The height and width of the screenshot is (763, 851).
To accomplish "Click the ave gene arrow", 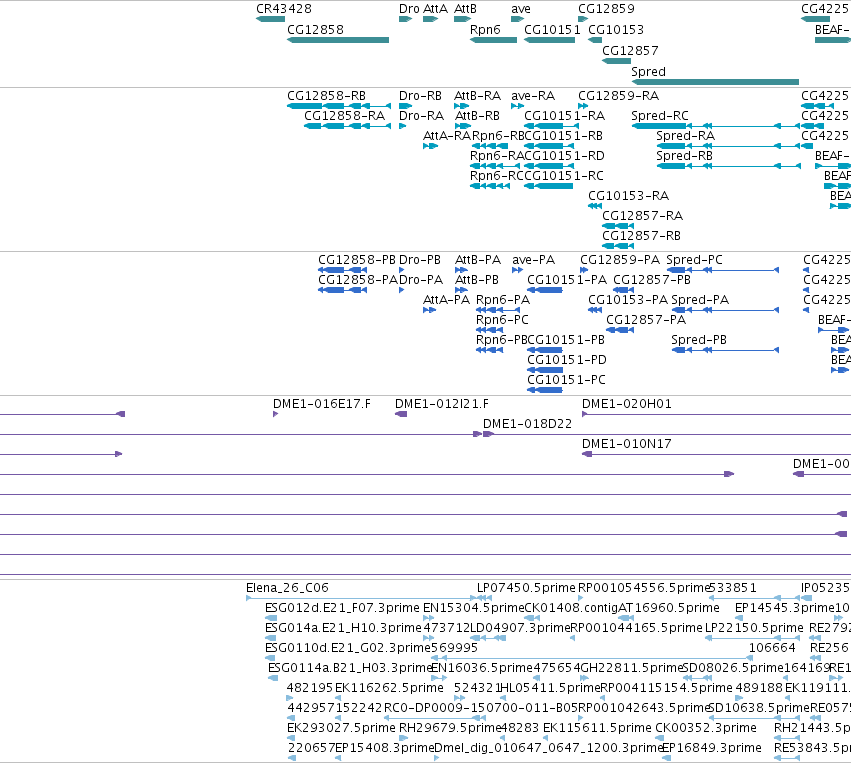I will click(517, 19).
